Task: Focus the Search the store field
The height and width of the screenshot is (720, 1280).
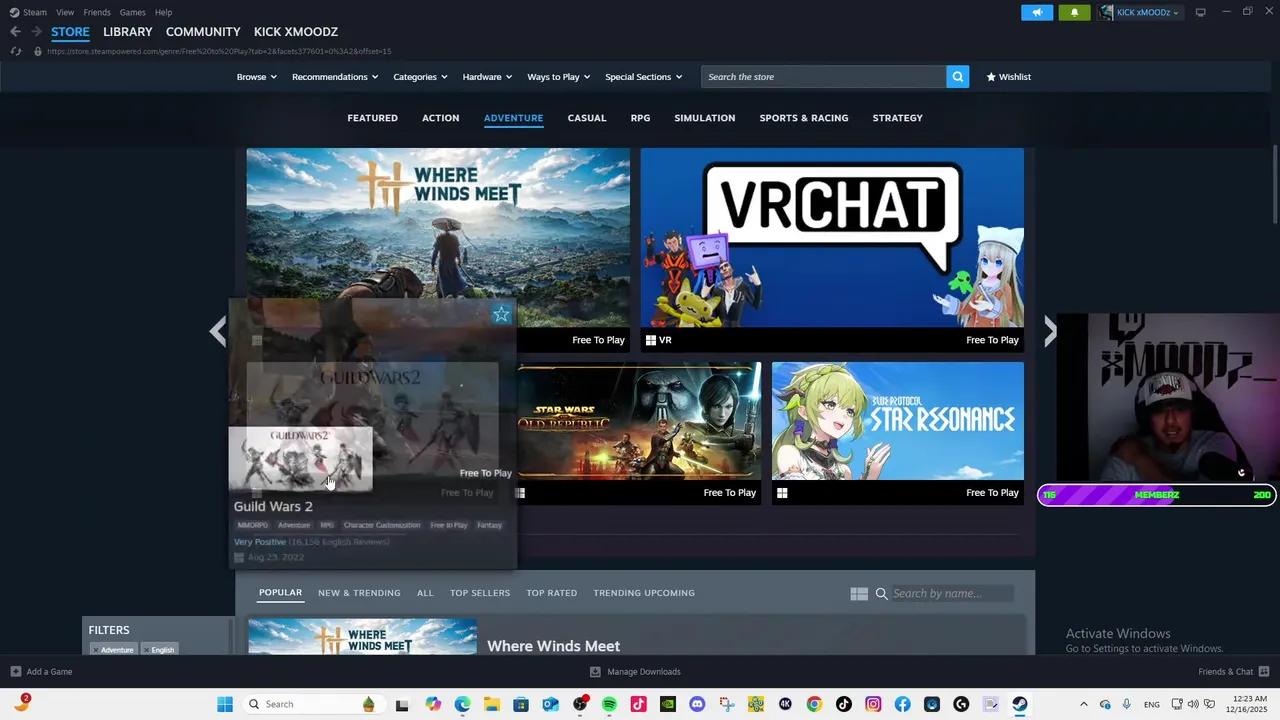Action: coord(824,77)
